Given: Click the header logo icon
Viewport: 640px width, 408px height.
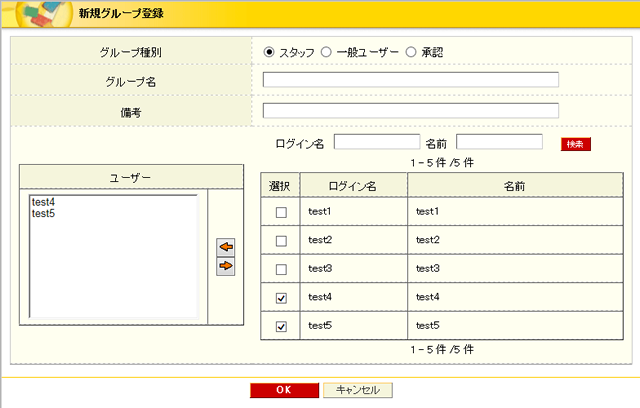Looking at the screenshot, I should (x=40, y=15).
